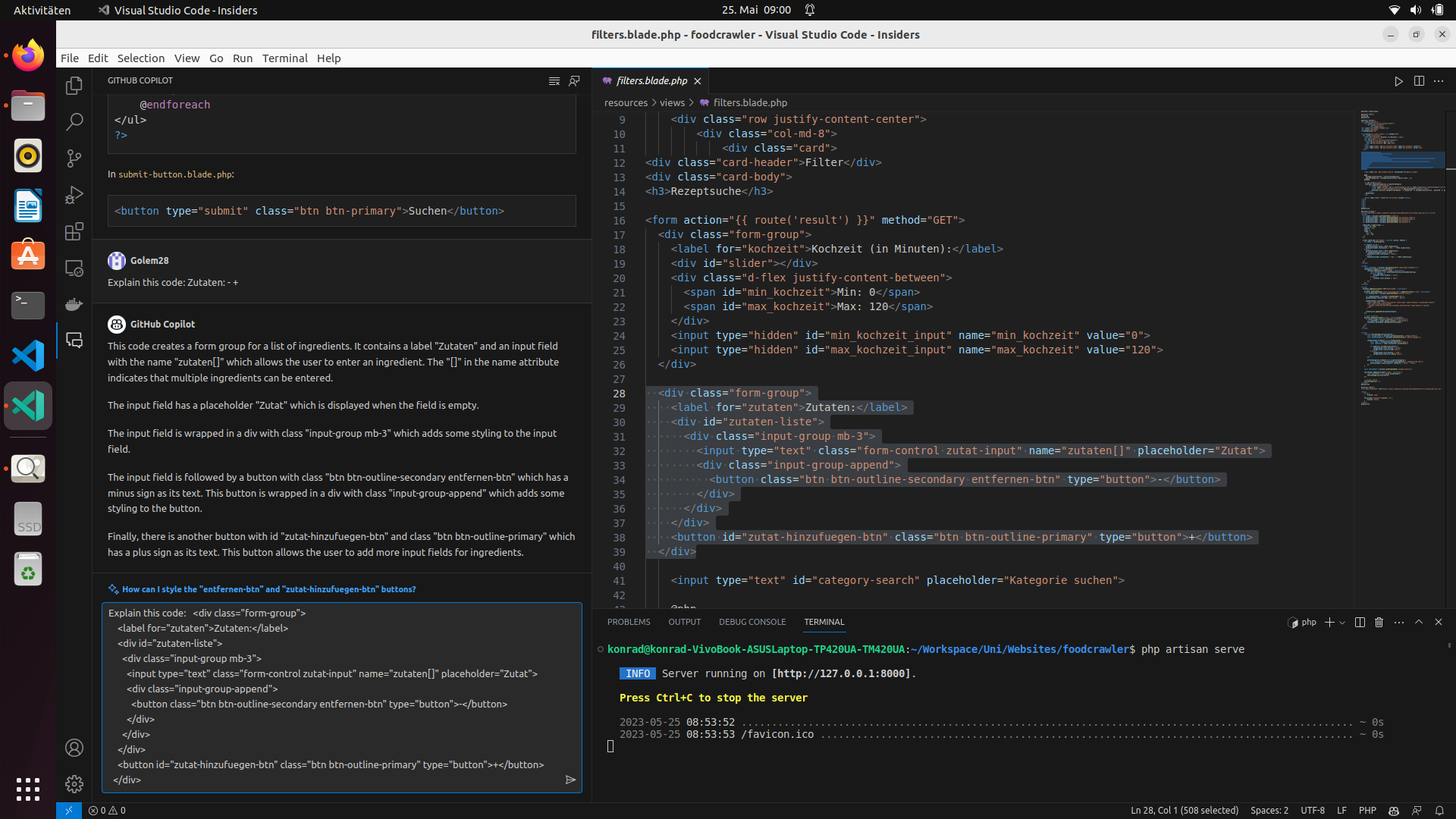Click UTF-8 encoding in the status bar
The width and height of the screenshot is (1456, 819).
click(1313, 811)
